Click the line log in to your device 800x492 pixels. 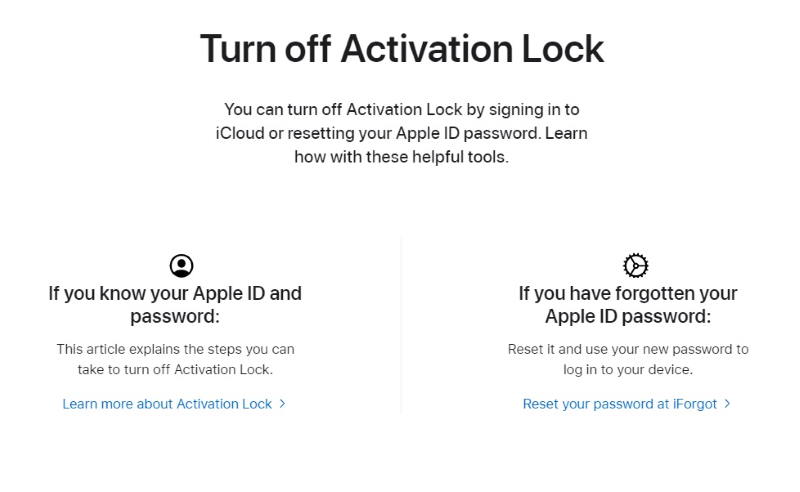[x=627, y=369]
